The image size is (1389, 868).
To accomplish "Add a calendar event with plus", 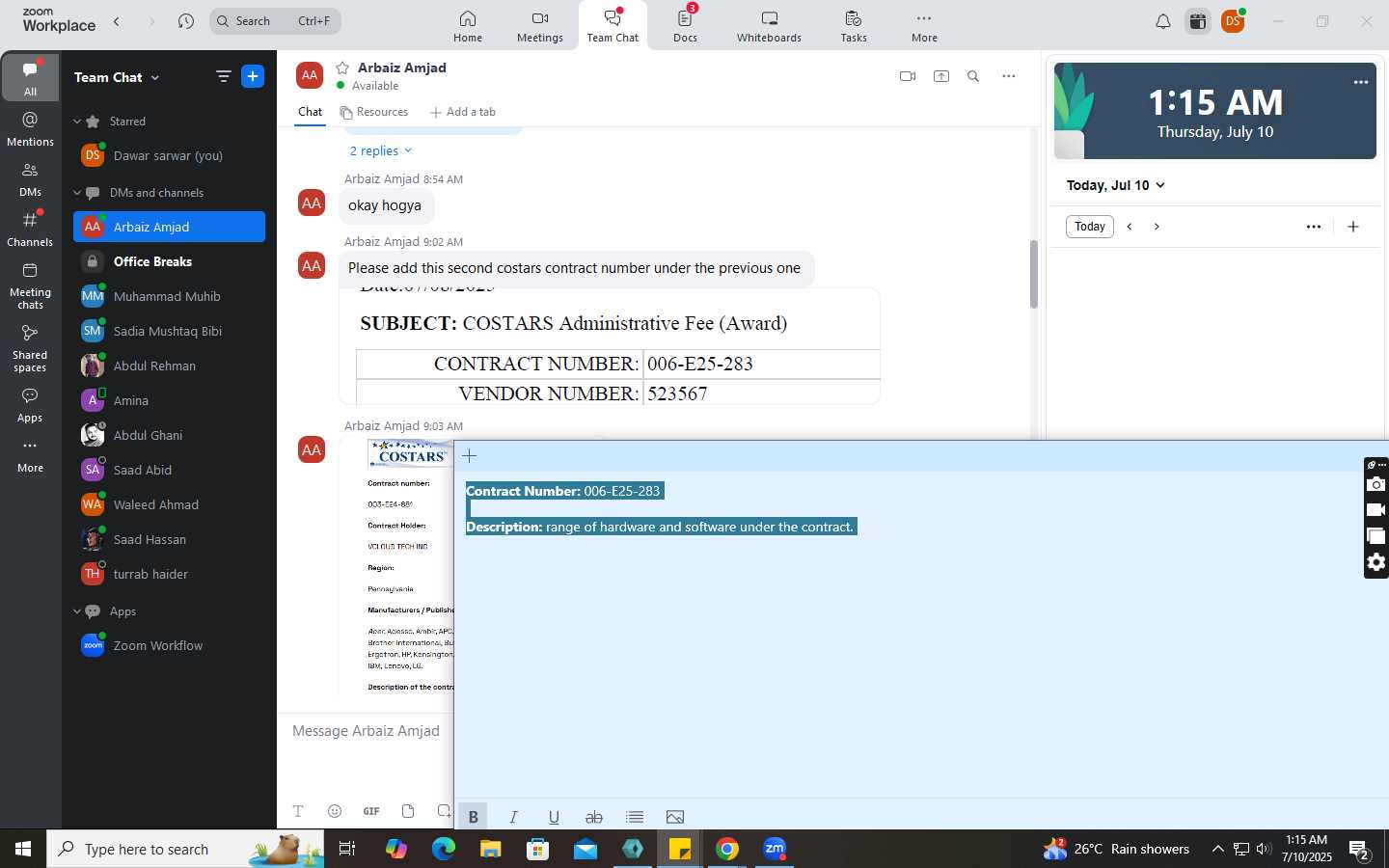I will 1353,227.
